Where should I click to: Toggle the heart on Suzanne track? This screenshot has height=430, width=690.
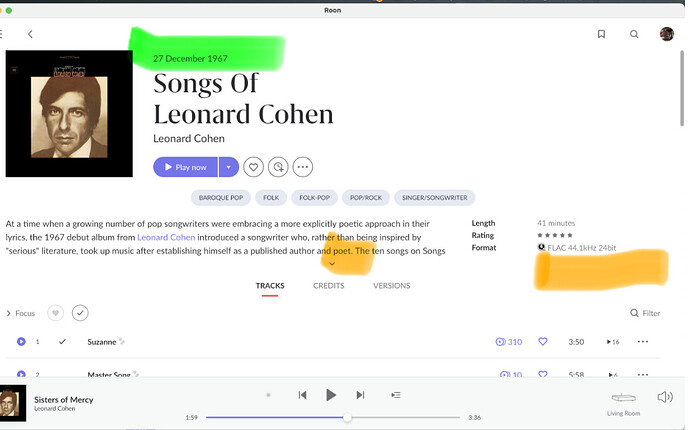click(543, 342)
